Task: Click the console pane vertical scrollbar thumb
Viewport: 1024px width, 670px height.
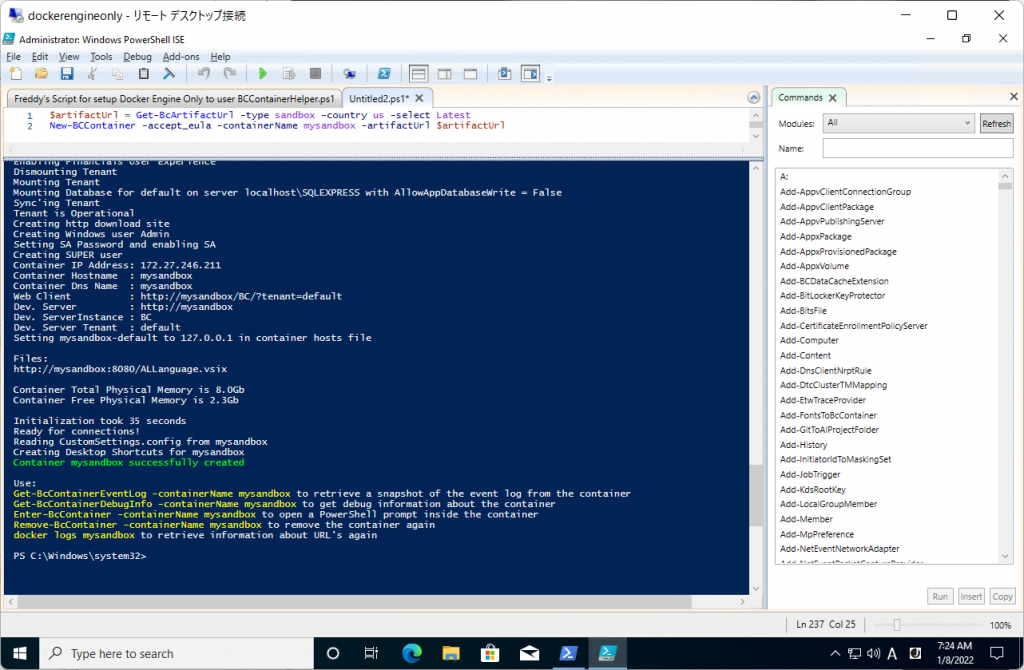Action: (x=756, y=495)
